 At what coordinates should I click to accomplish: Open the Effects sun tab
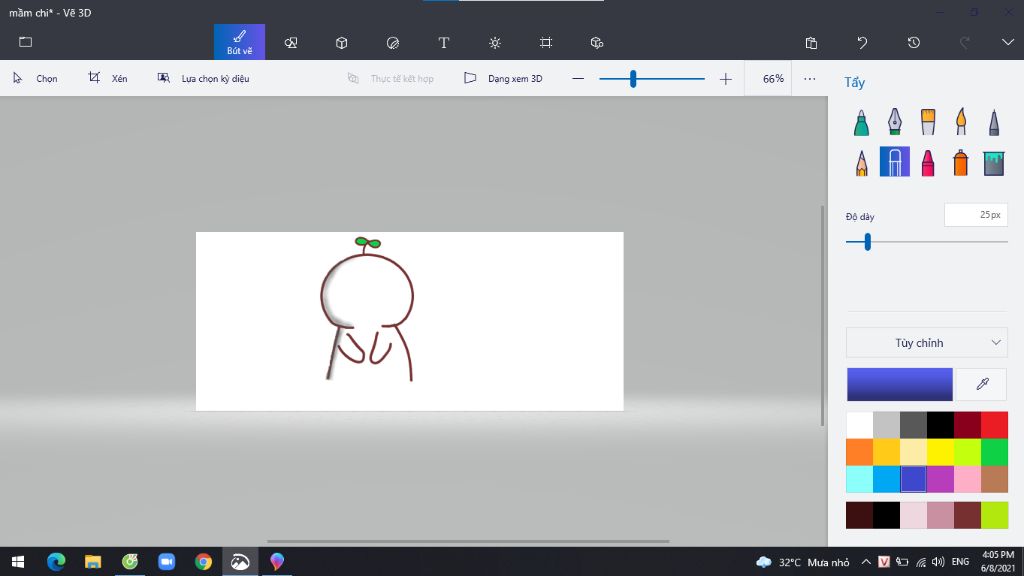coord(495,42)
